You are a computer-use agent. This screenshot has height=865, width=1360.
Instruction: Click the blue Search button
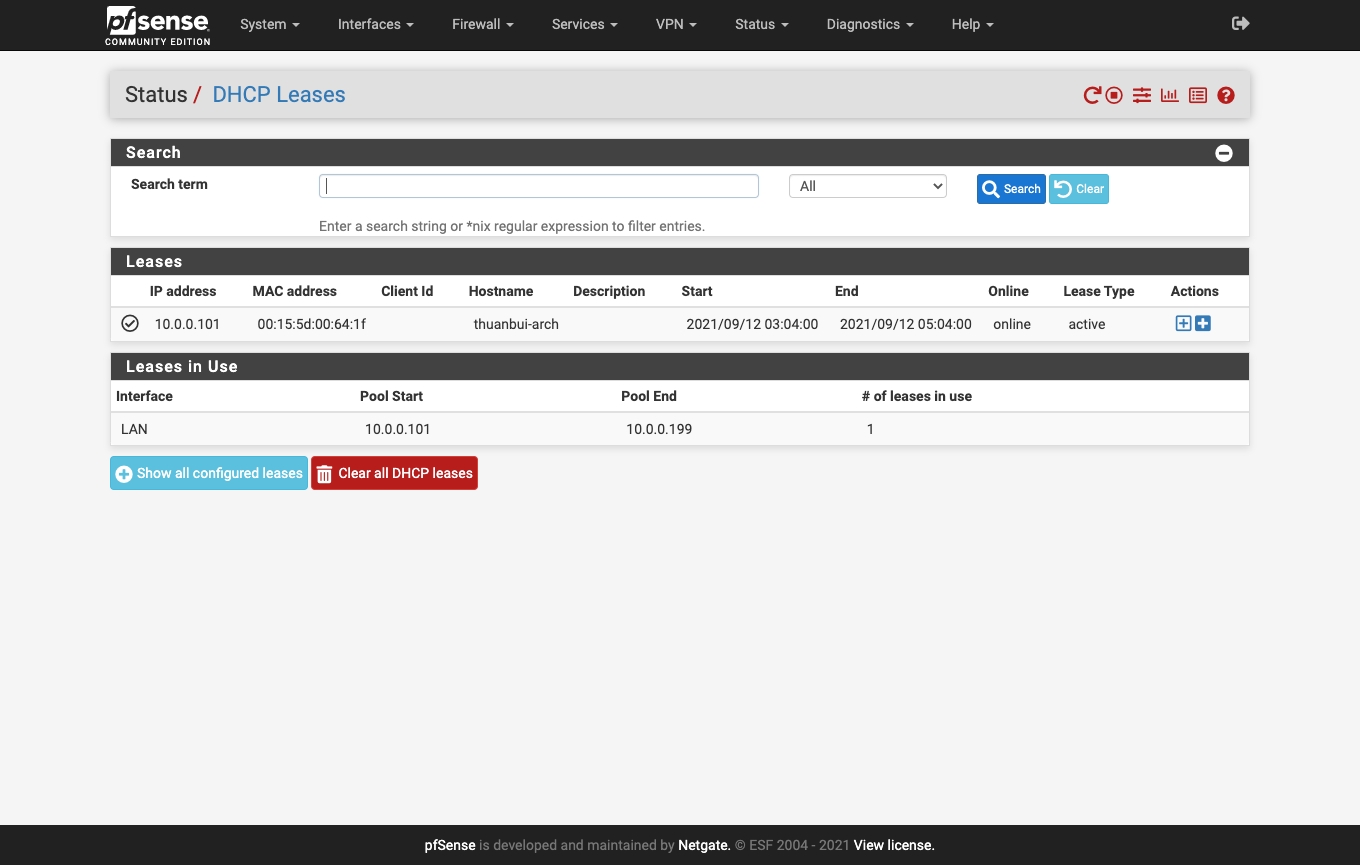coord(1011,189)
